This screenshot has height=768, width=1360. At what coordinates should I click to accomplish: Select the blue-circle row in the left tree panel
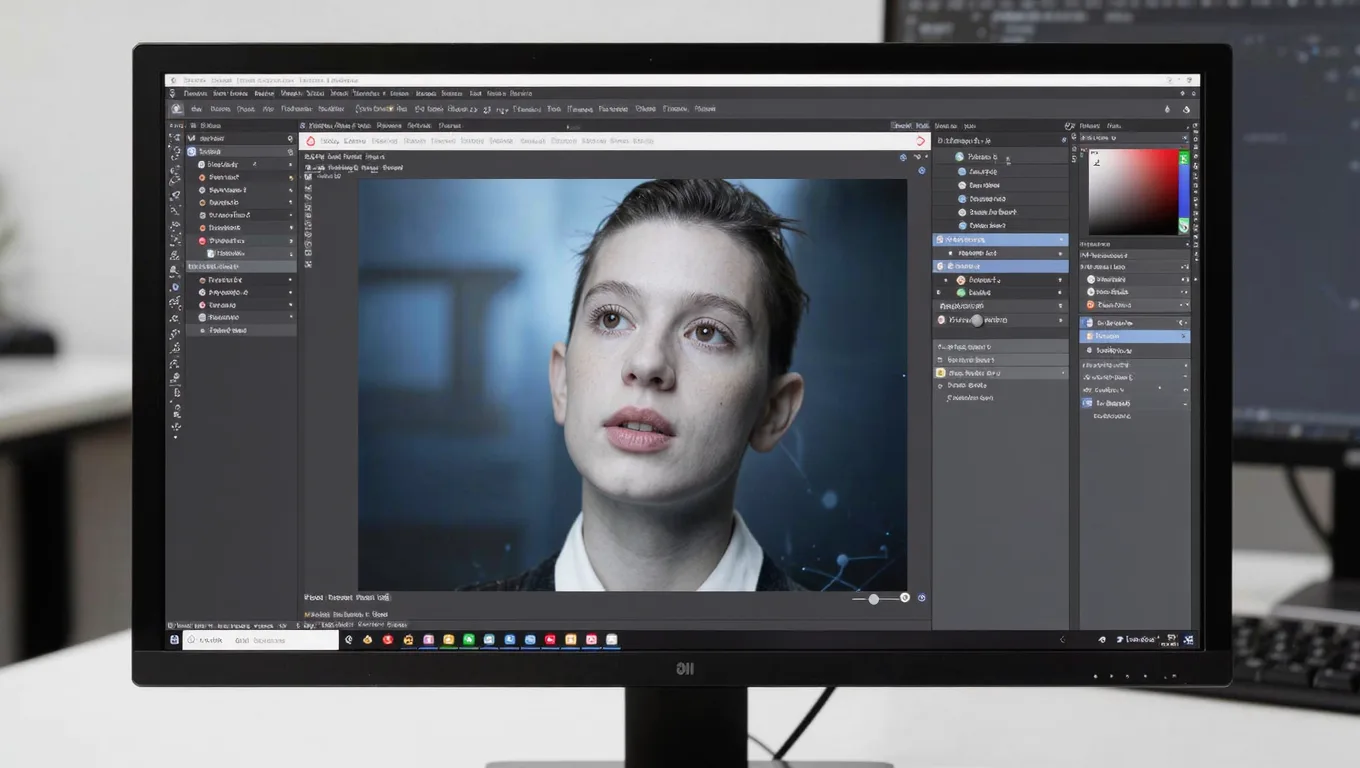242,152
